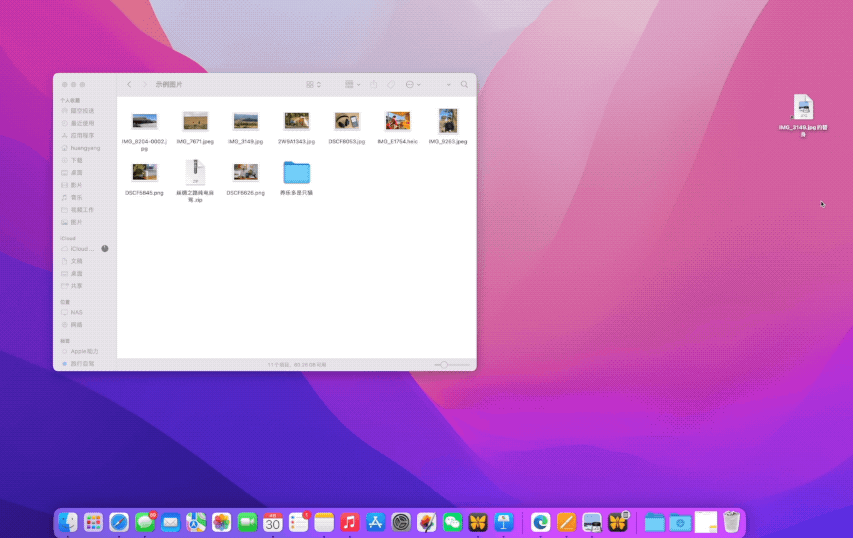Open Recents (最近使用) in sidebar

coord(84,123)
